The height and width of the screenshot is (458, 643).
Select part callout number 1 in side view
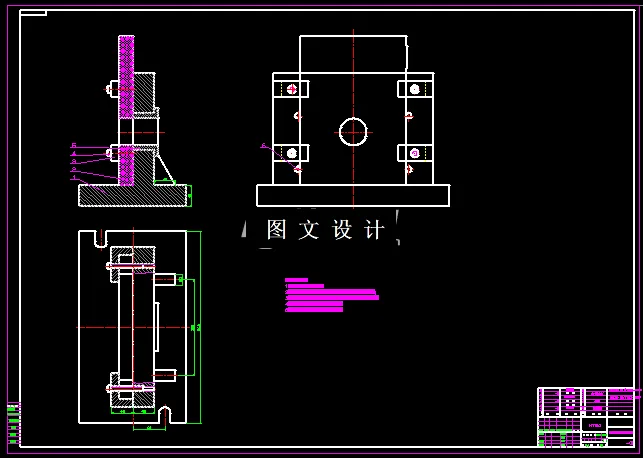click(74, 178)
